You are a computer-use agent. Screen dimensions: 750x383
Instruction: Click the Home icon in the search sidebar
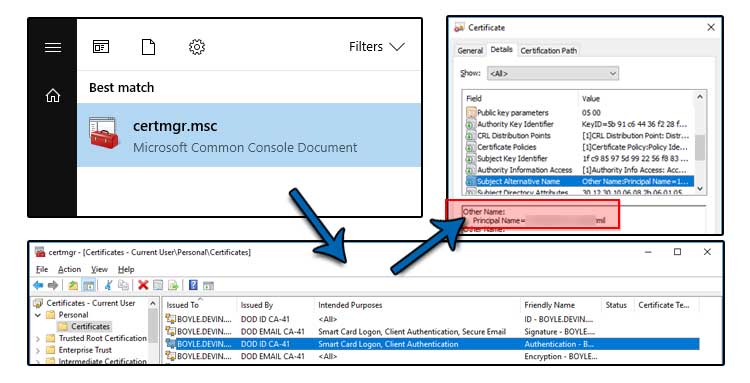point(53,96)
